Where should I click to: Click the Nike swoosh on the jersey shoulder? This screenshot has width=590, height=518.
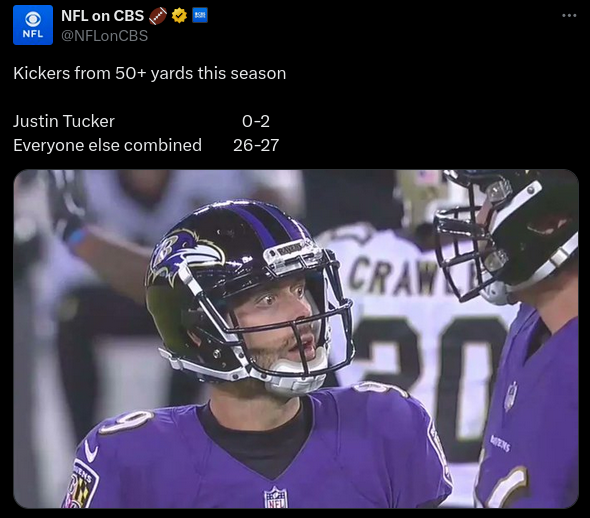coord(91,451)
